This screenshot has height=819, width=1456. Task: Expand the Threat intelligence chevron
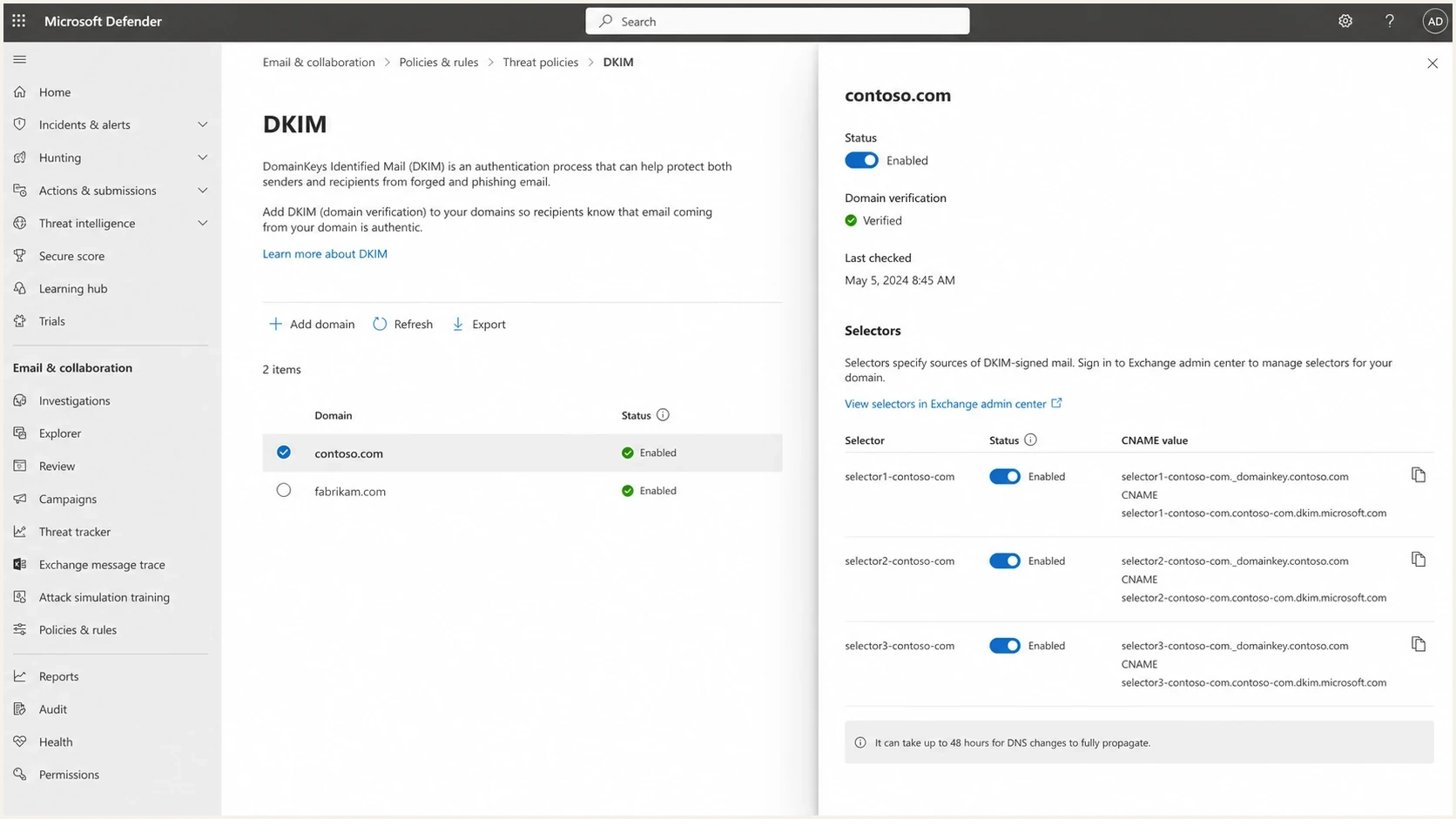[x=203, y=223]
